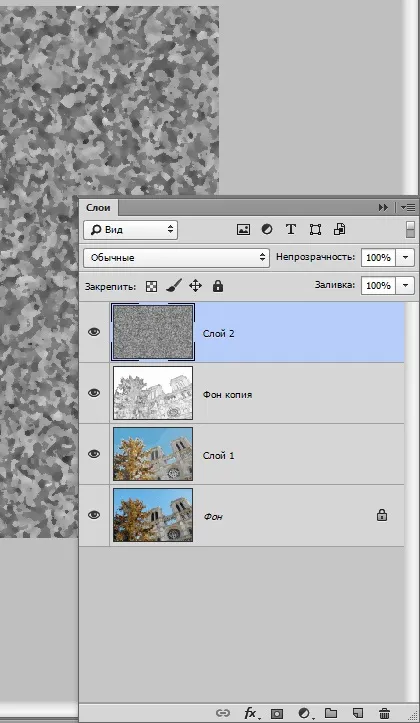Select the Слой 1 layer thumbnail
The image size is (420, 723).
coord(153,454)
